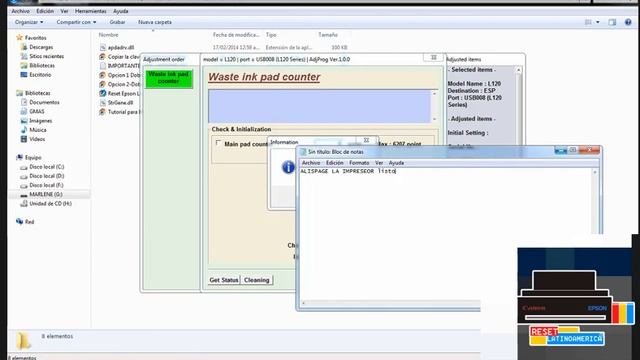Click up arrow of Adjusted items scrollbar

[x=518, y=70]
